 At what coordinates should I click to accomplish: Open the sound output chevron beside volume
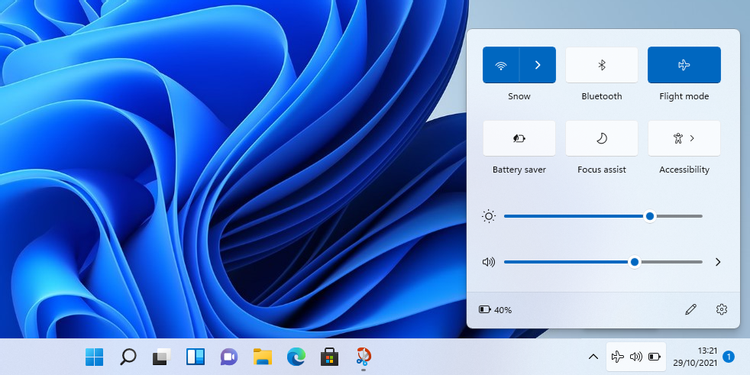click(x=717, y=262)
